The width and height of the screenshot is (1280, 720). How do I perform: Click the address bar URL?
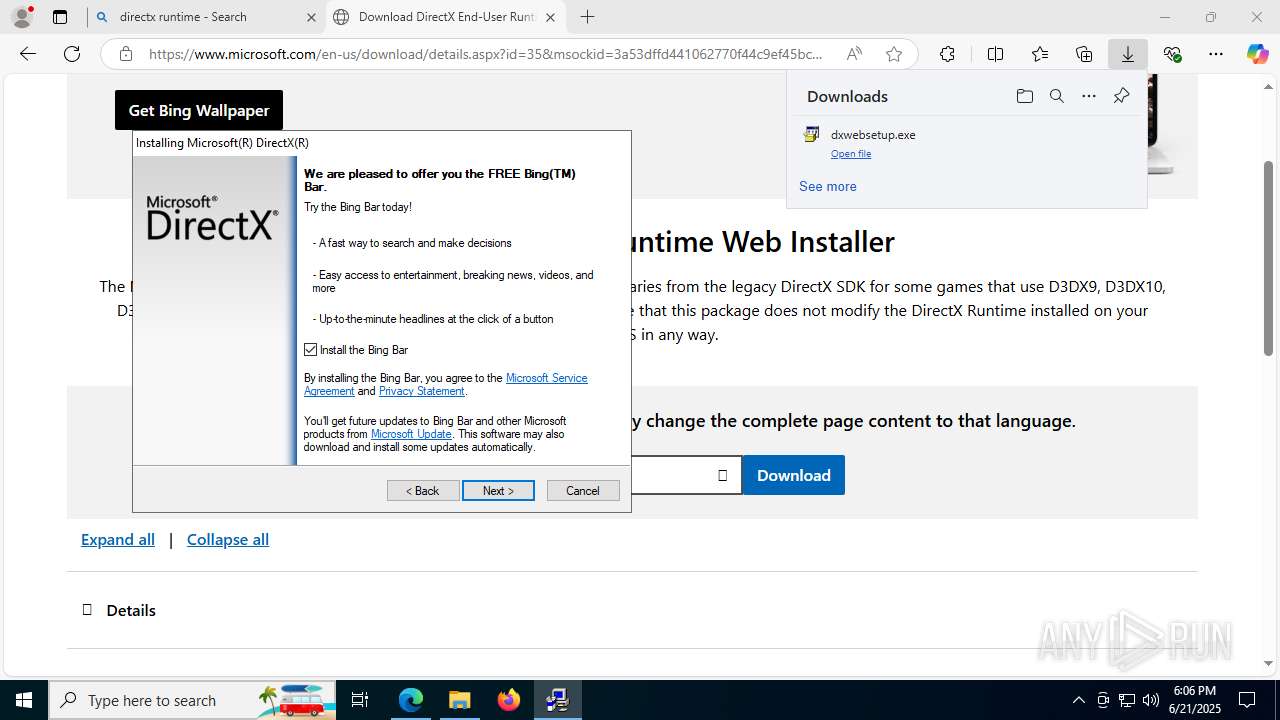point(486,54)
